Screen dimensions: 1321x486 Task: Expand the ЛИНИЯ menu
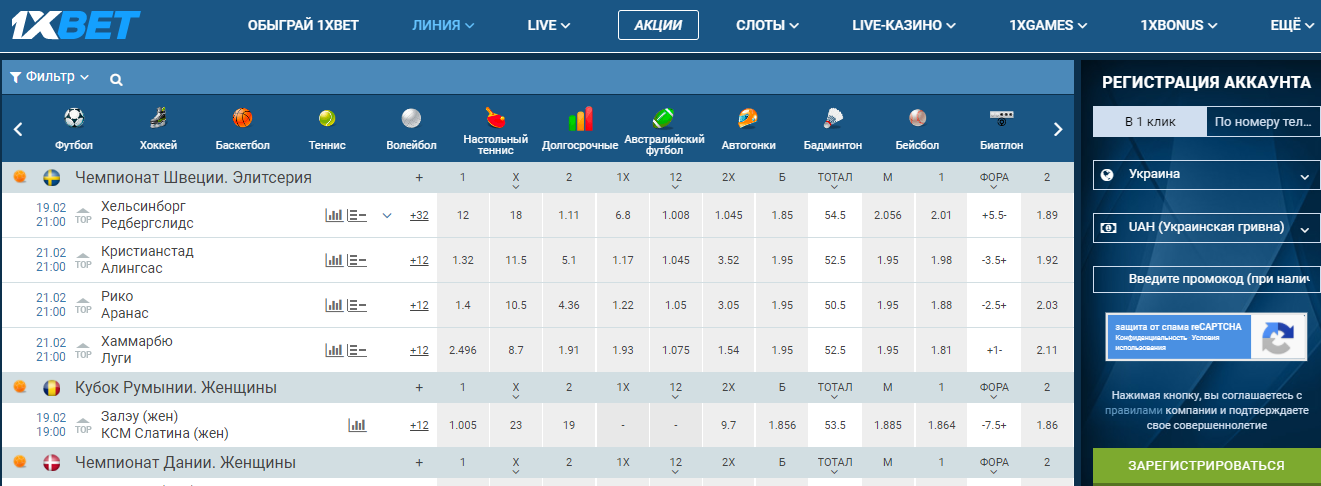click(x=443, y=25)
